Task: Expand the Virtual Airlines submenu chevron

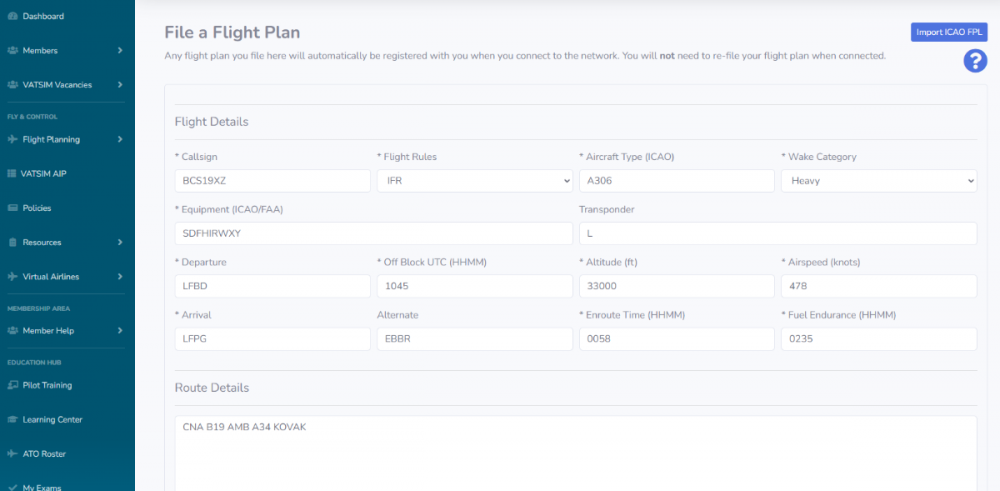Action: 120,277
